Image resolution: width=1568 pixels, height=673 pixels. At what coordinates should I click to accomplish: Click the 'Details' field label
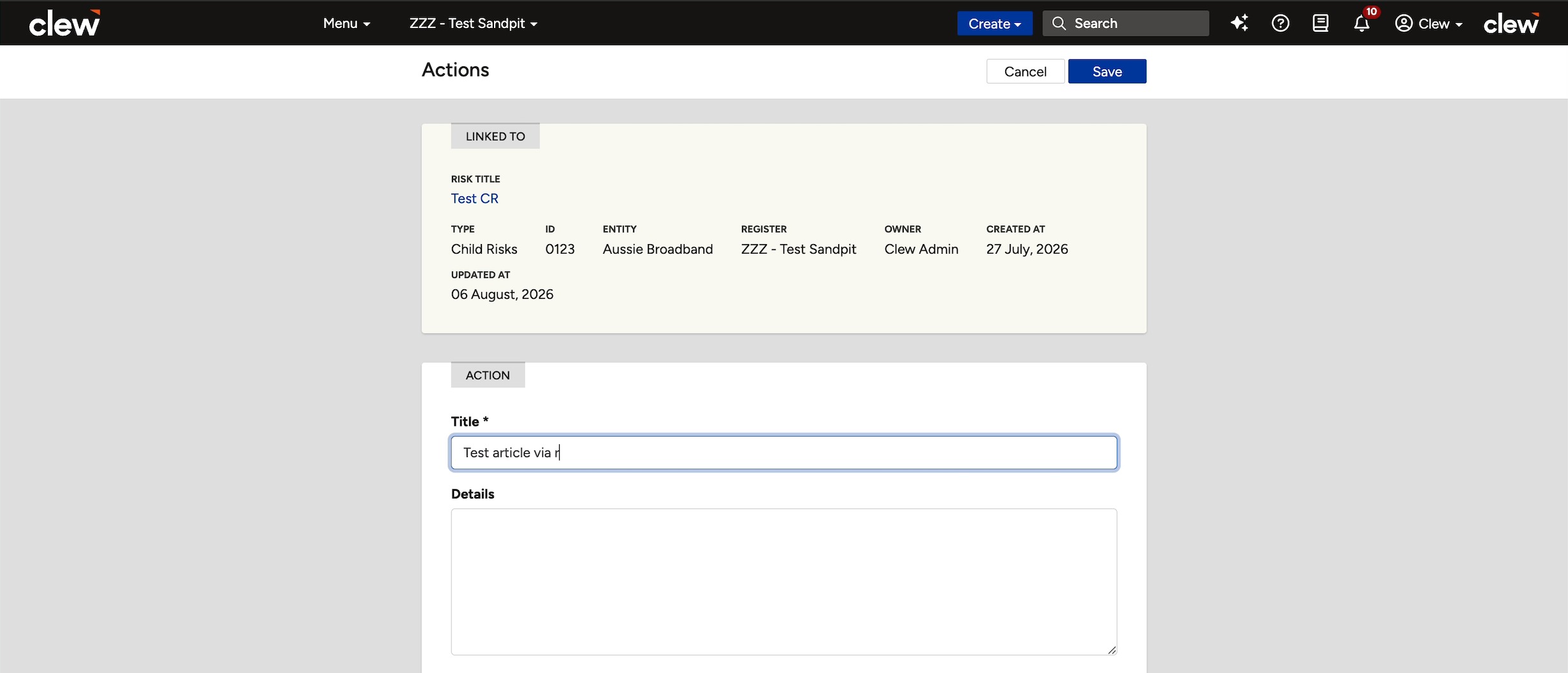472,494
